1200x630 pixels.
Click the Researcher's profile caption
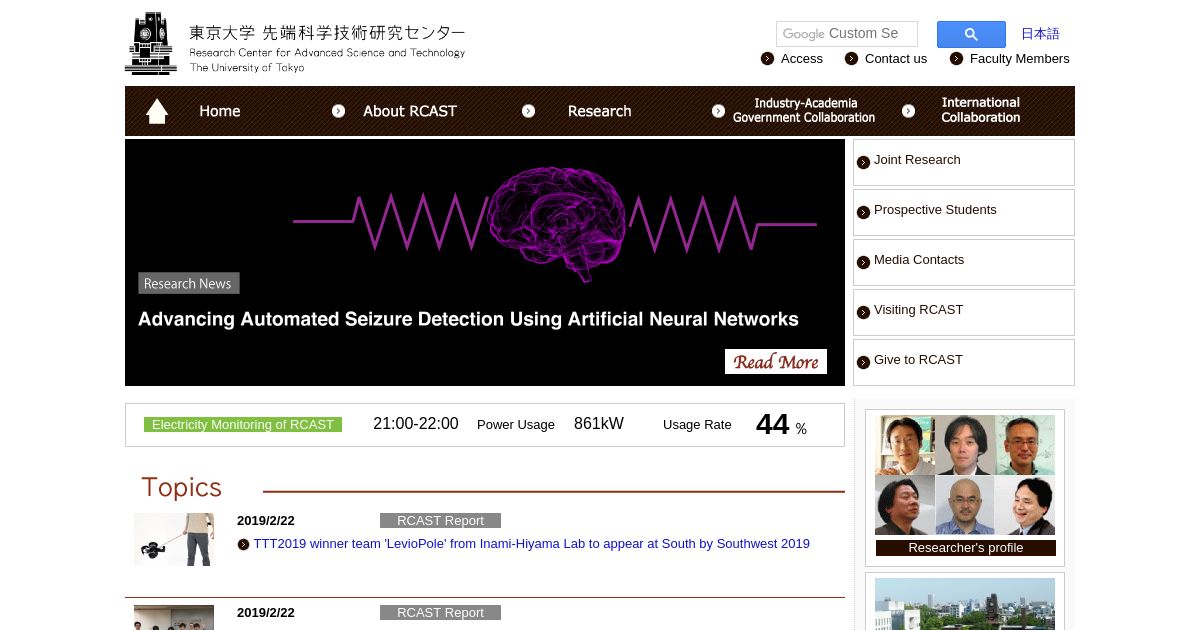(x=966, y=548)
